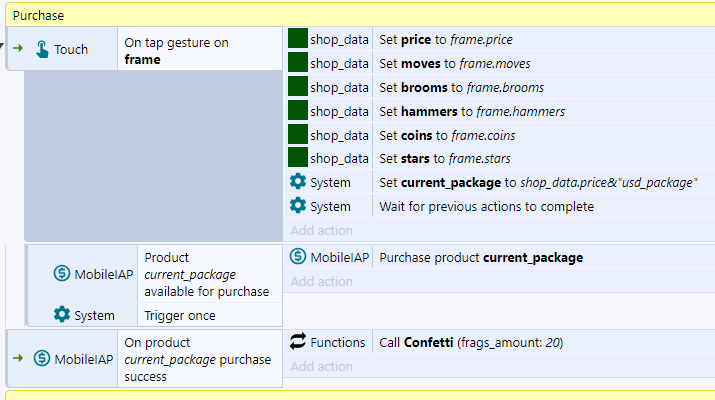Viewport: 715px width, 400px height.
Task: Select Product current_package available for purchase condition
Action: 207,274
